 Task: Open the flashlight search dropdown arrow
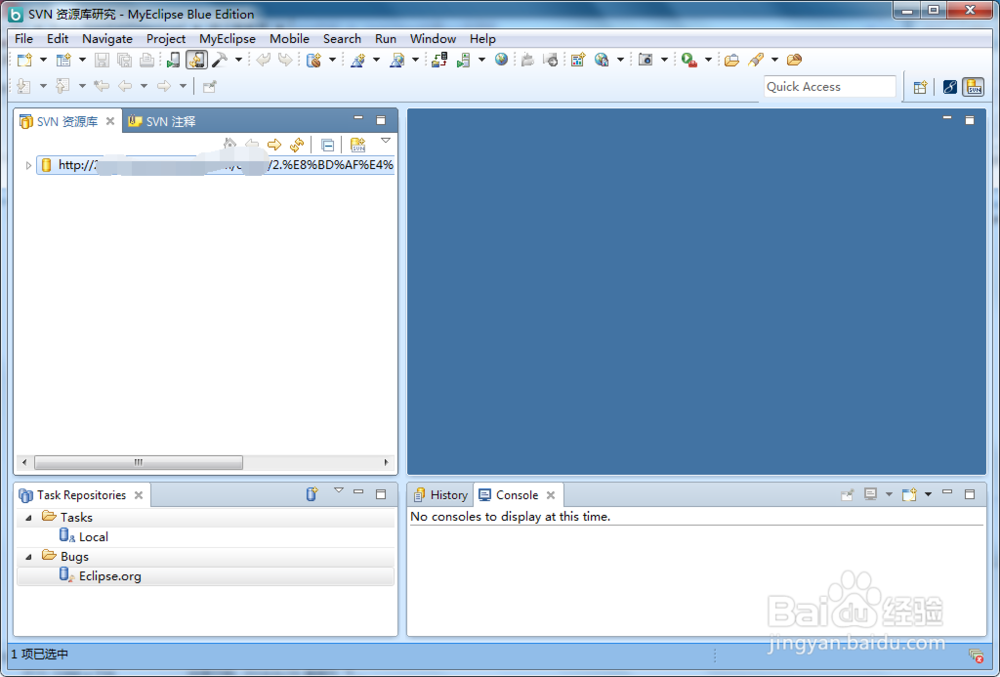click(775, 60)
